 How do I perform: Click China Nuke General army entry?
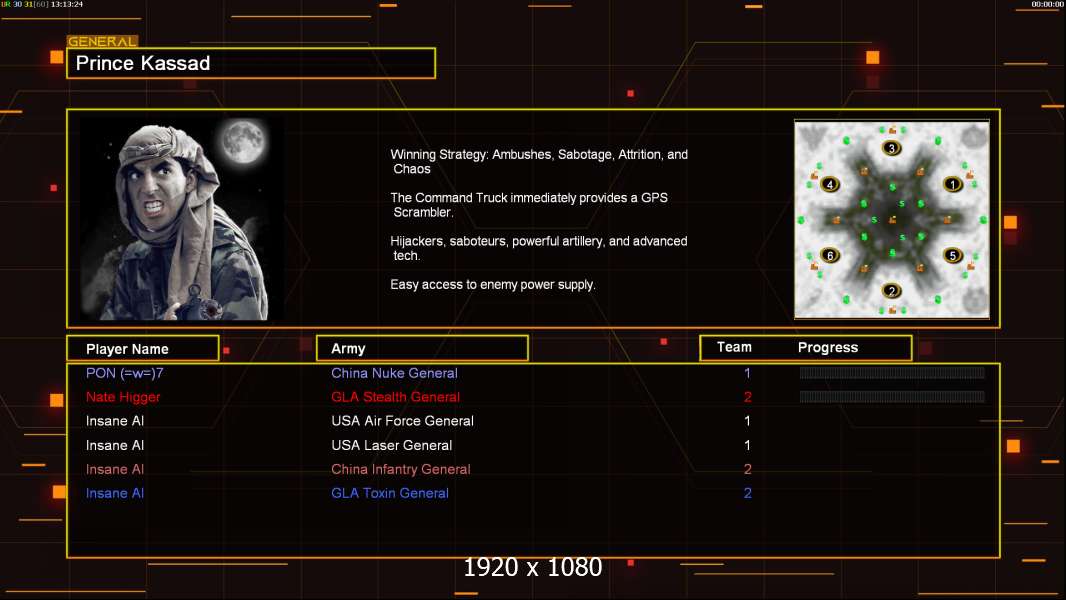394,373
